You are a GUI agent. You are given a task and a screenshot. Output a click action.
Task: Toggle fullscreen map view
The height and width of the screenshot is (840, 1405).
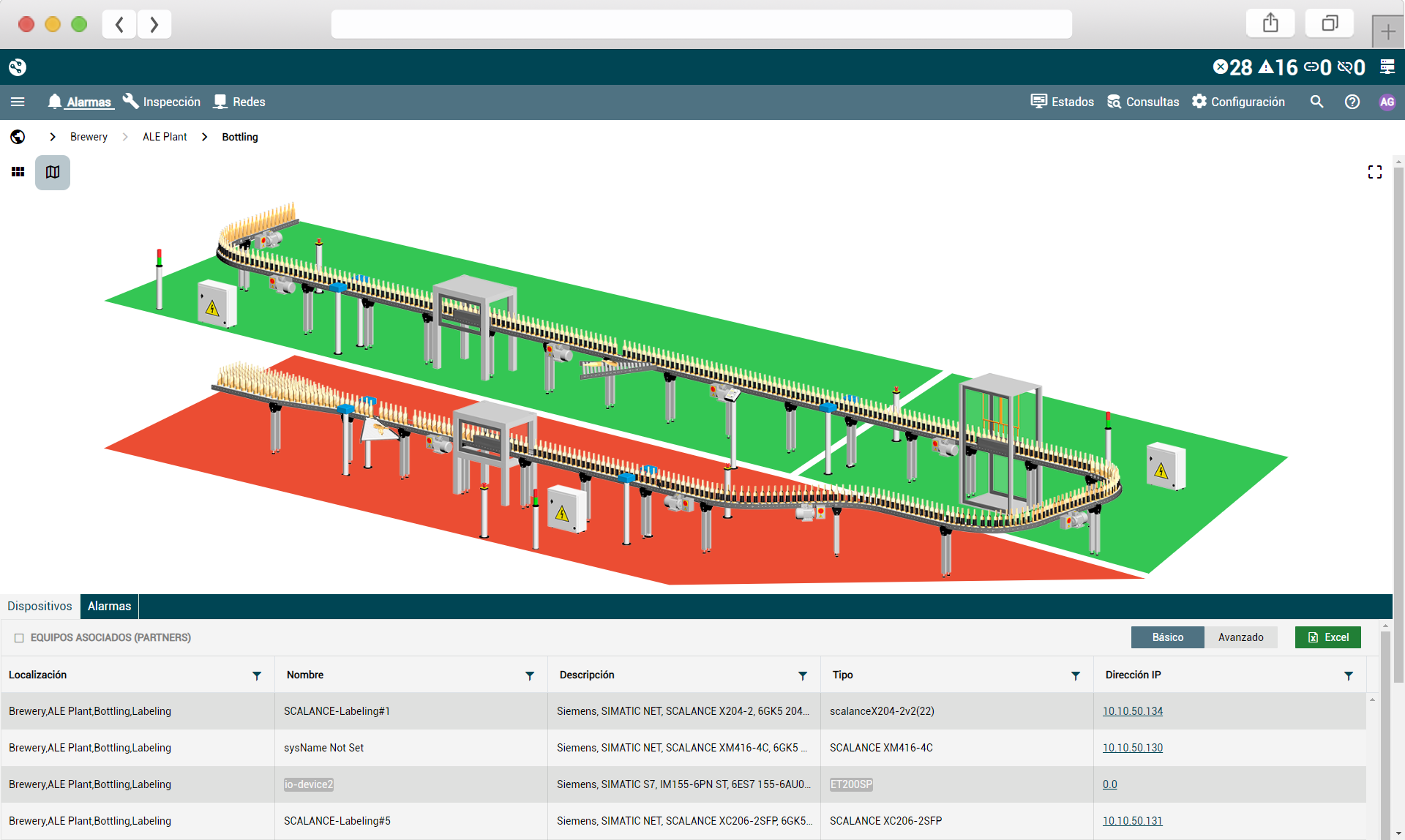[1375, 172]
